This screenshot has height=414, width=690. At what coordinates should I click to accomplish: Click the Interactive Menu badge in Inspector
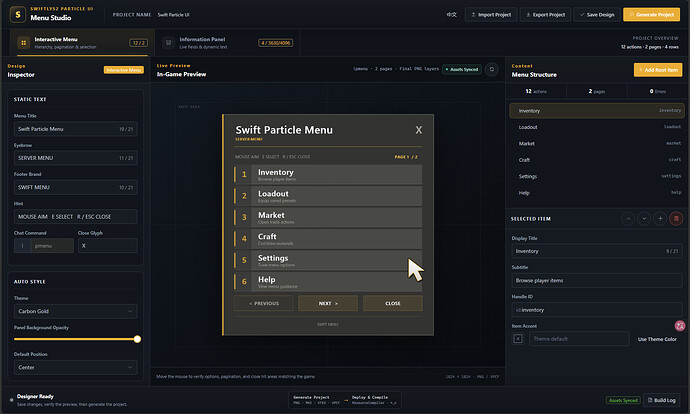click(x=124, y=70)
